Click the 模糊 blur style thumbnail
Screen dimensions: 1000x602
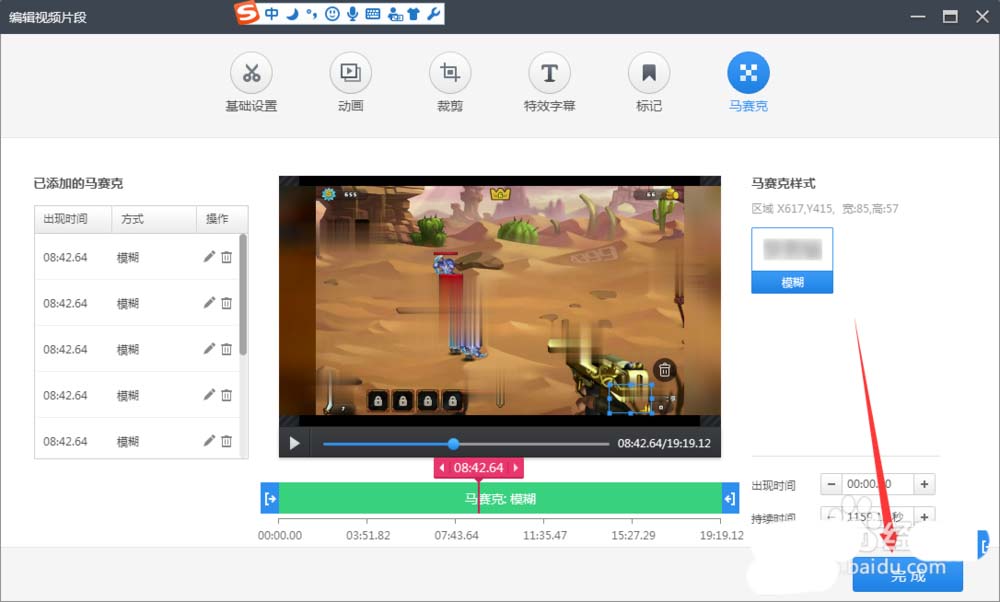pyautogui.click(x=792, y=260)
